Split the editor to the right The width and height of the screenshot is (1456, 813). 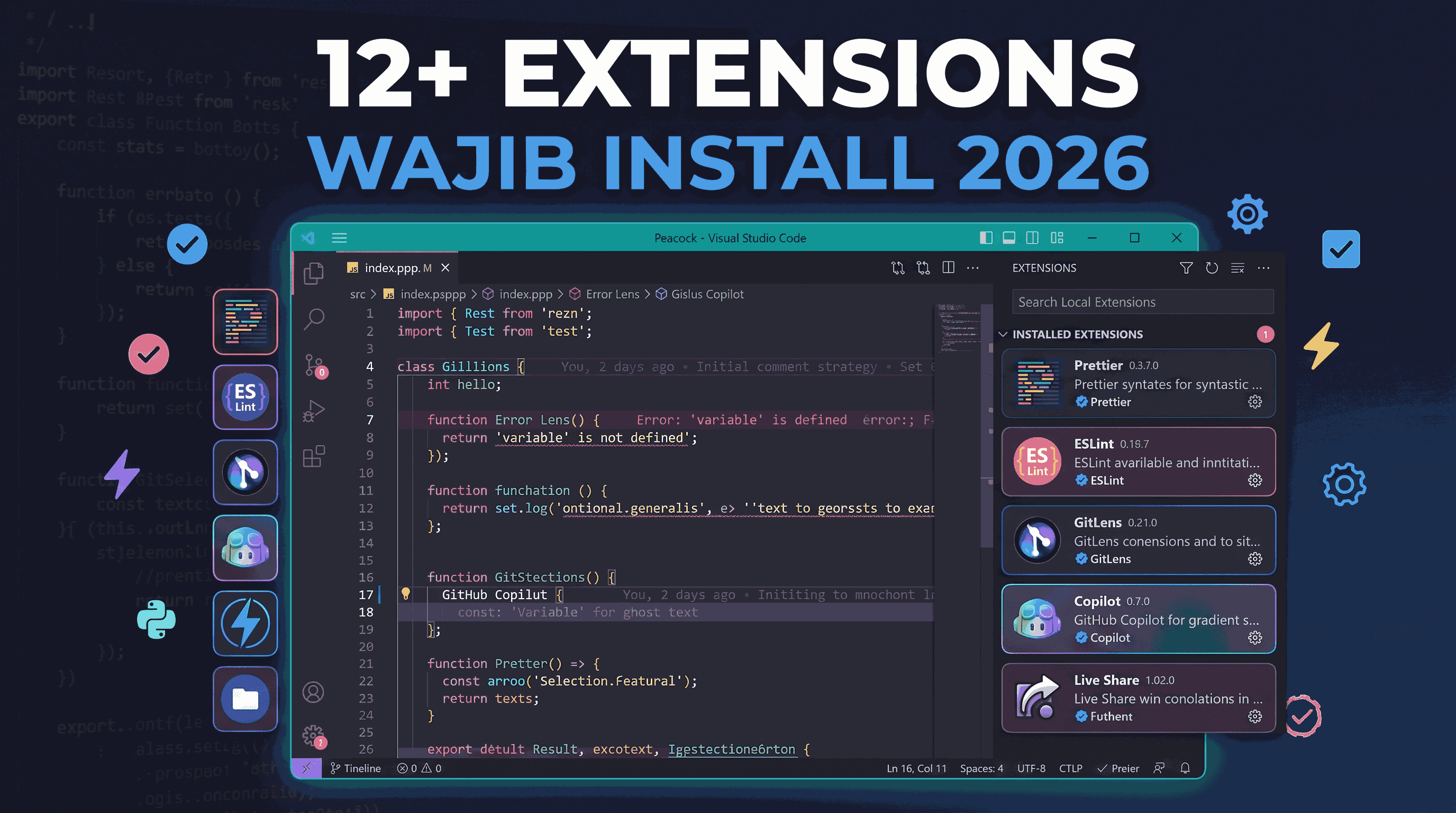pos(949,267)
